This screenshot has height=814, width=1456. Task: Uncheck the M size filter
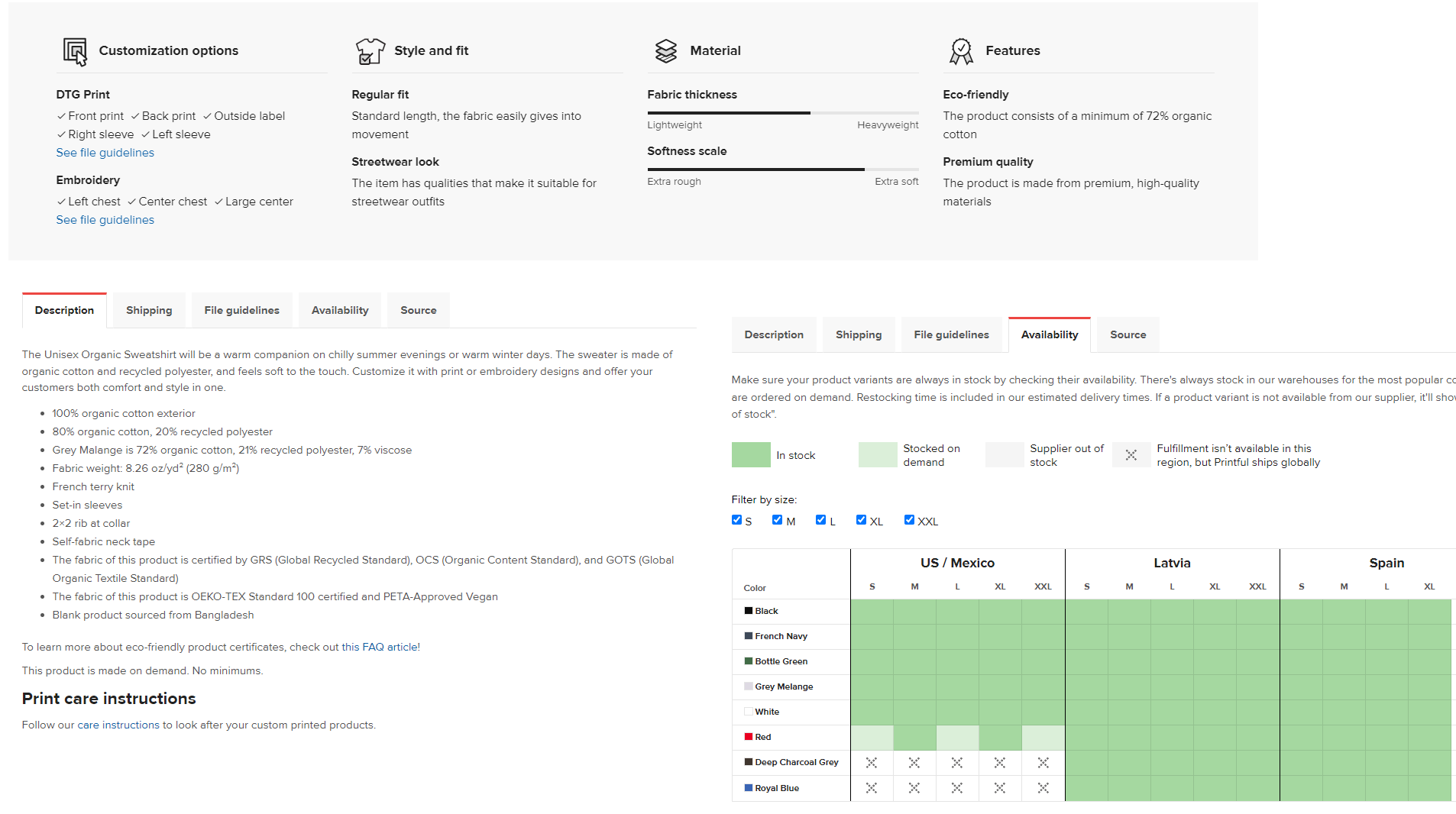(x=777, y=520)
